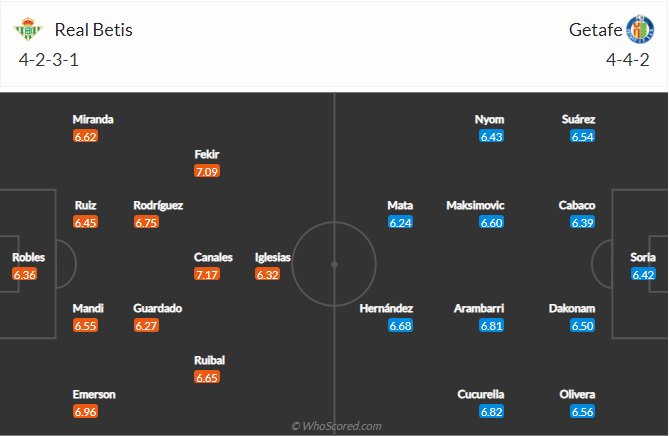Open Canales player rating 7.17
The image size is (669, 436).
[x=207, y=273]
